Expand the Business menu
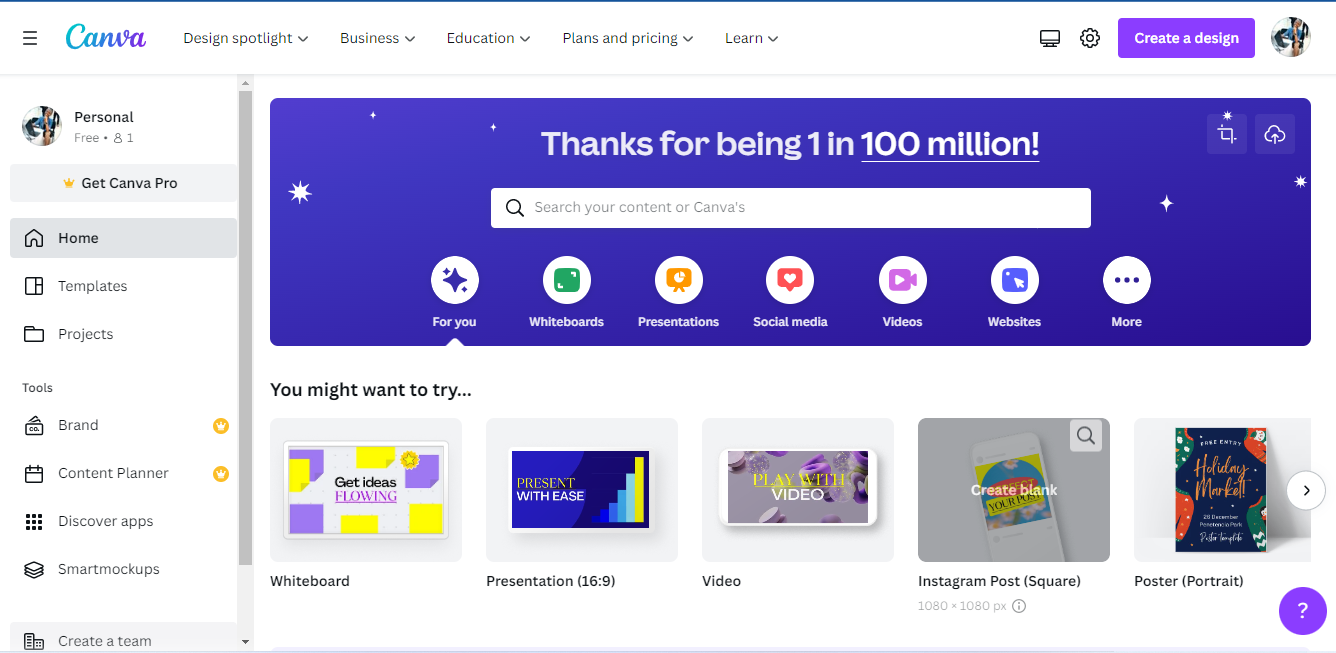Screen dimensions: 1336x653 pos(377,38)
